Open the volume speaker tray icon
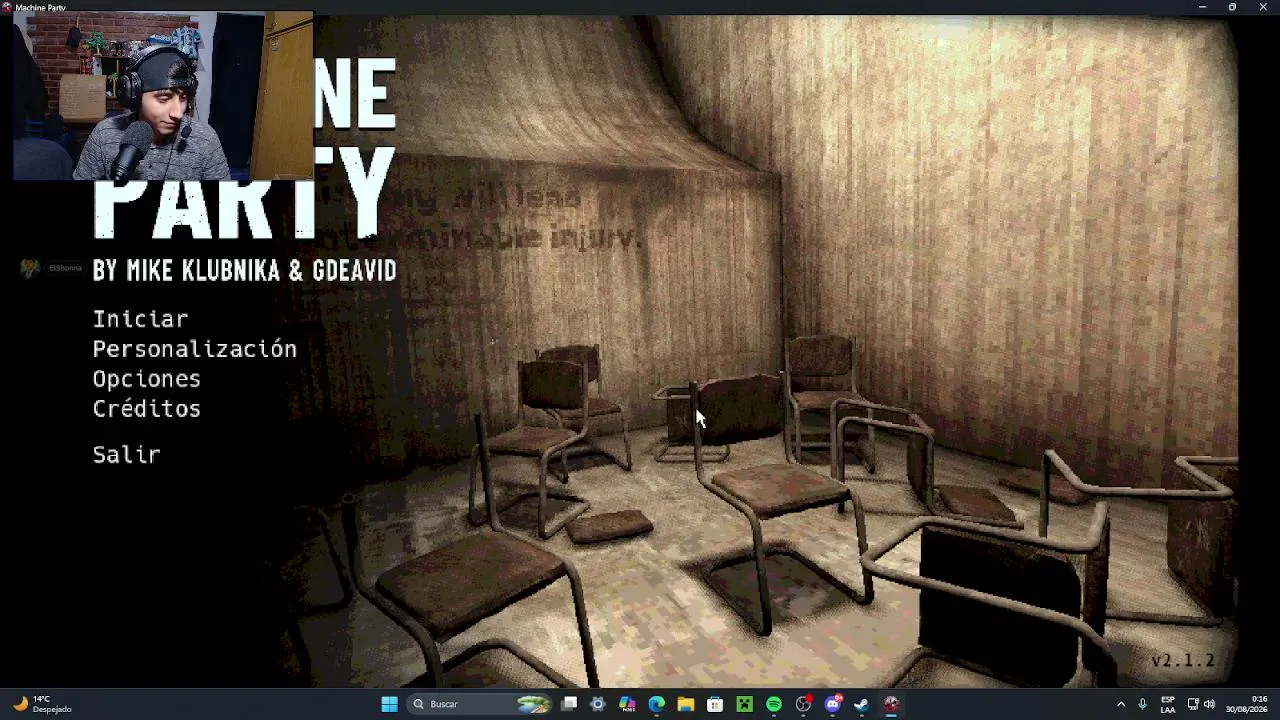This screenshot has width=1280, height=720. (1209, 704)
